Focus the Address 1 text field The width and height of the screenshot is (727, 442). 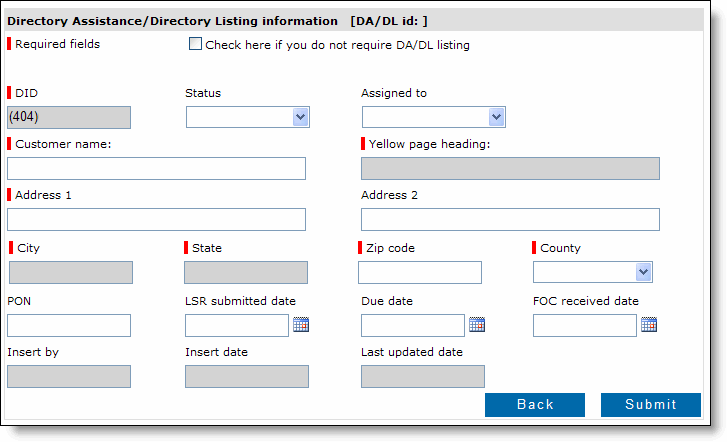156,219
